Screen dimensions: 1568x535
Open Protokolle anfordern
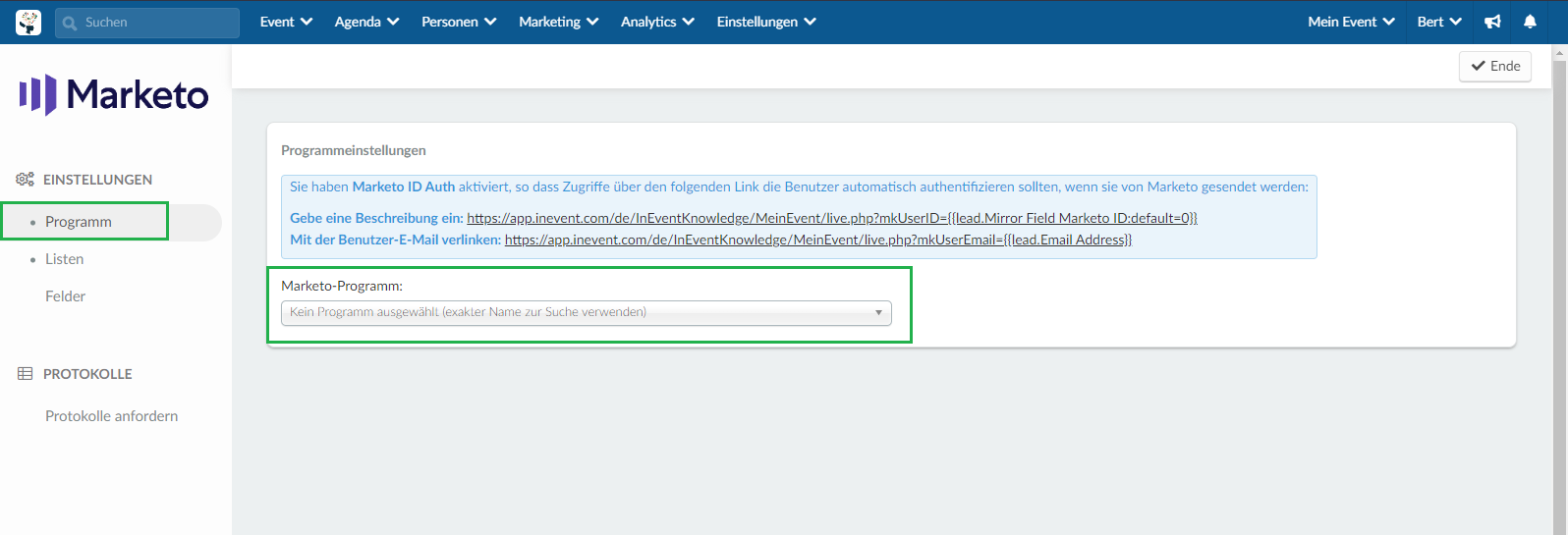[112, 416]
